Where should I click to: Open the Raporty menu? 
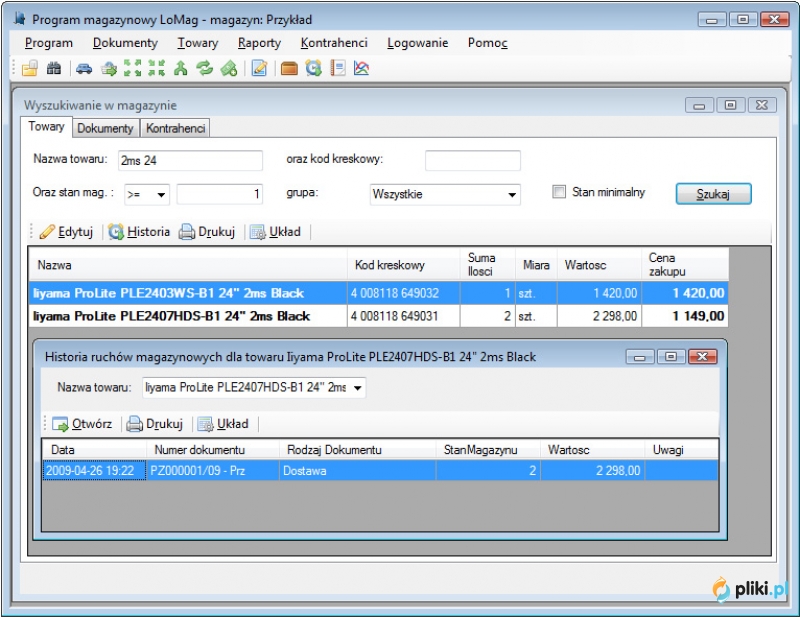[x=259, y=43]
